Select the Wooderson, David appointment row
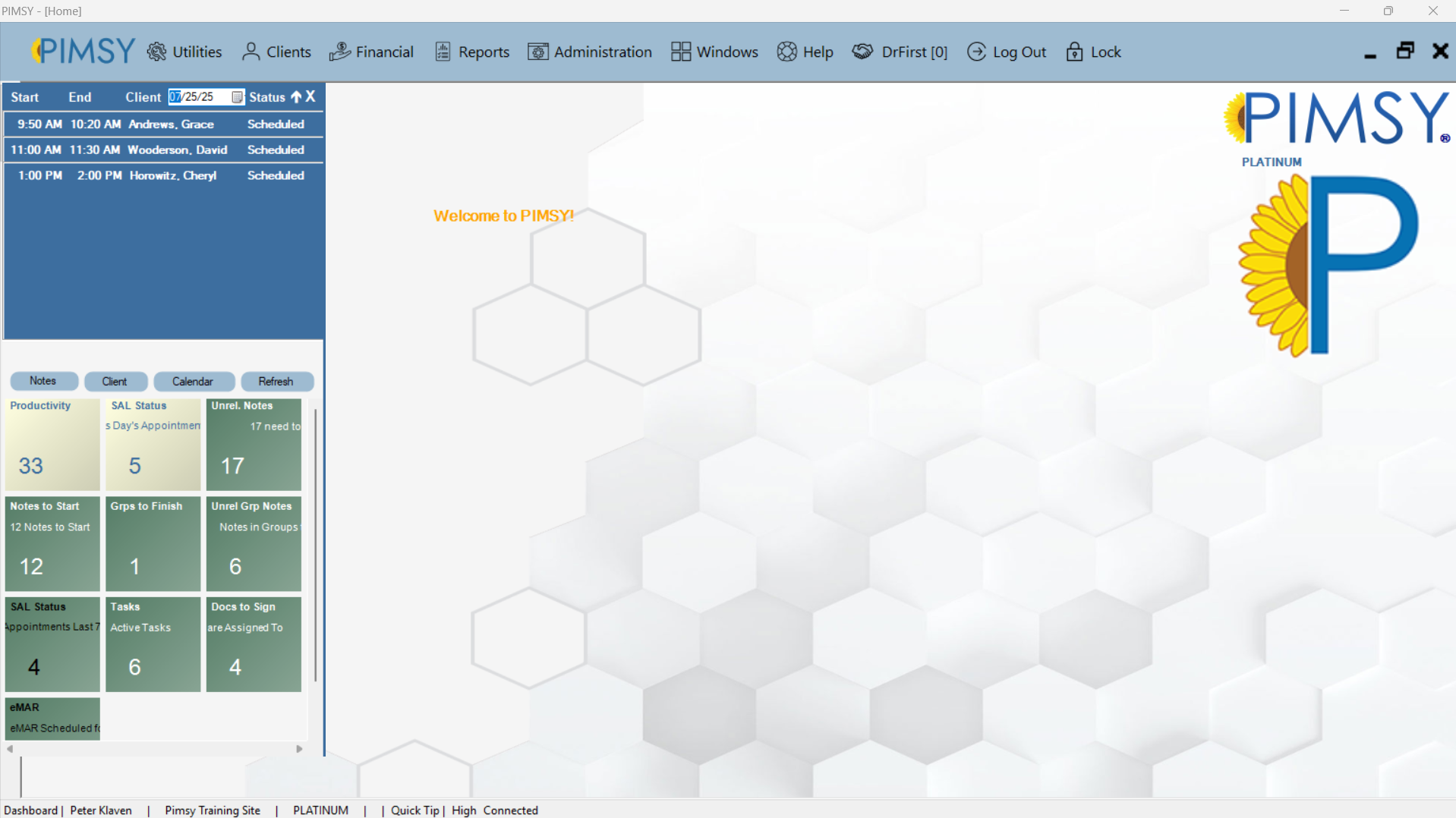The image size is (1456, 818). (162, 149)
